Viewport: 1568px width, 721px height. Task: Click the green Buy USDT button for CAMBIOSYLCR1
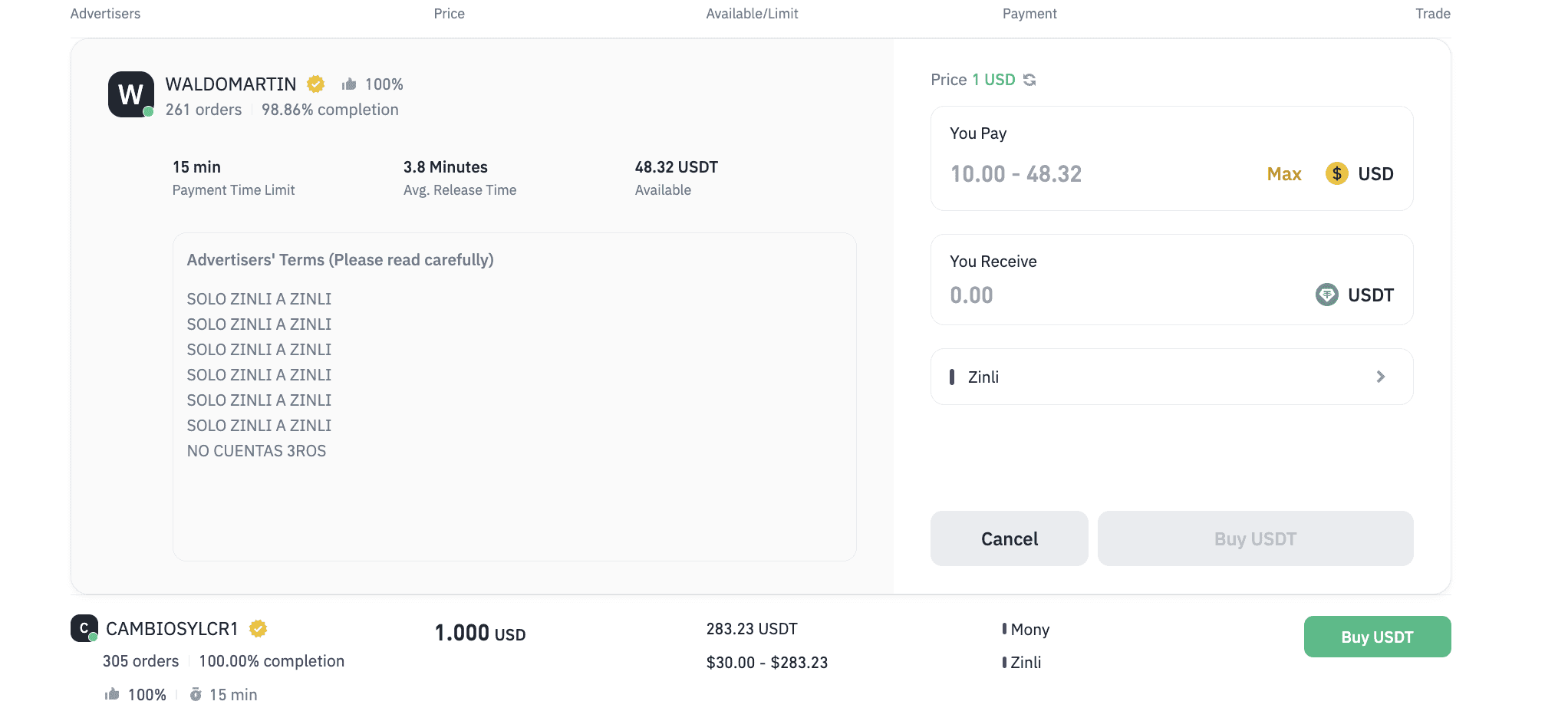tap(1377, 637)
